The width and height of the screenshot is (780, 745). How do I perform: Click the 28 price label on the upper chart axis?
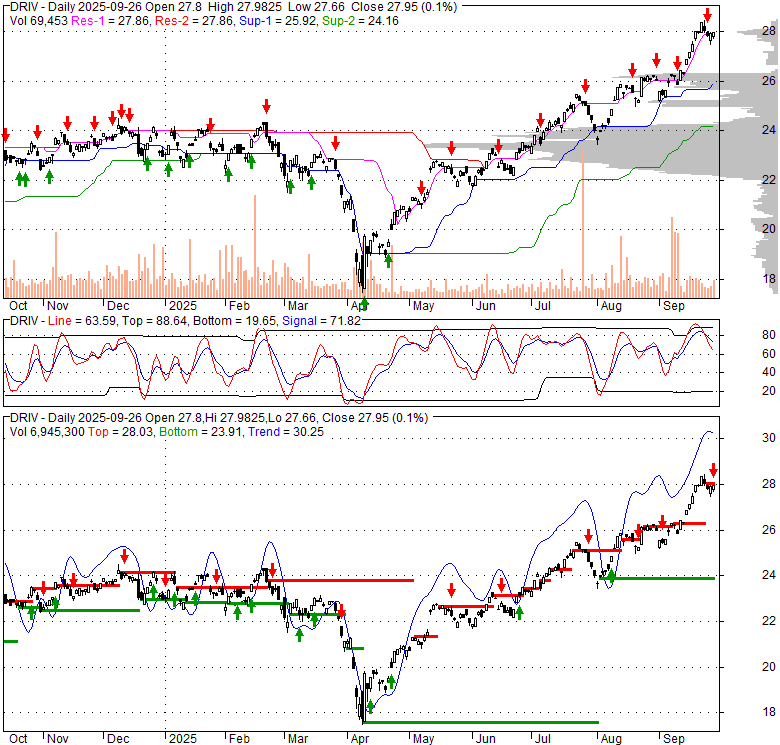(769, 31)
